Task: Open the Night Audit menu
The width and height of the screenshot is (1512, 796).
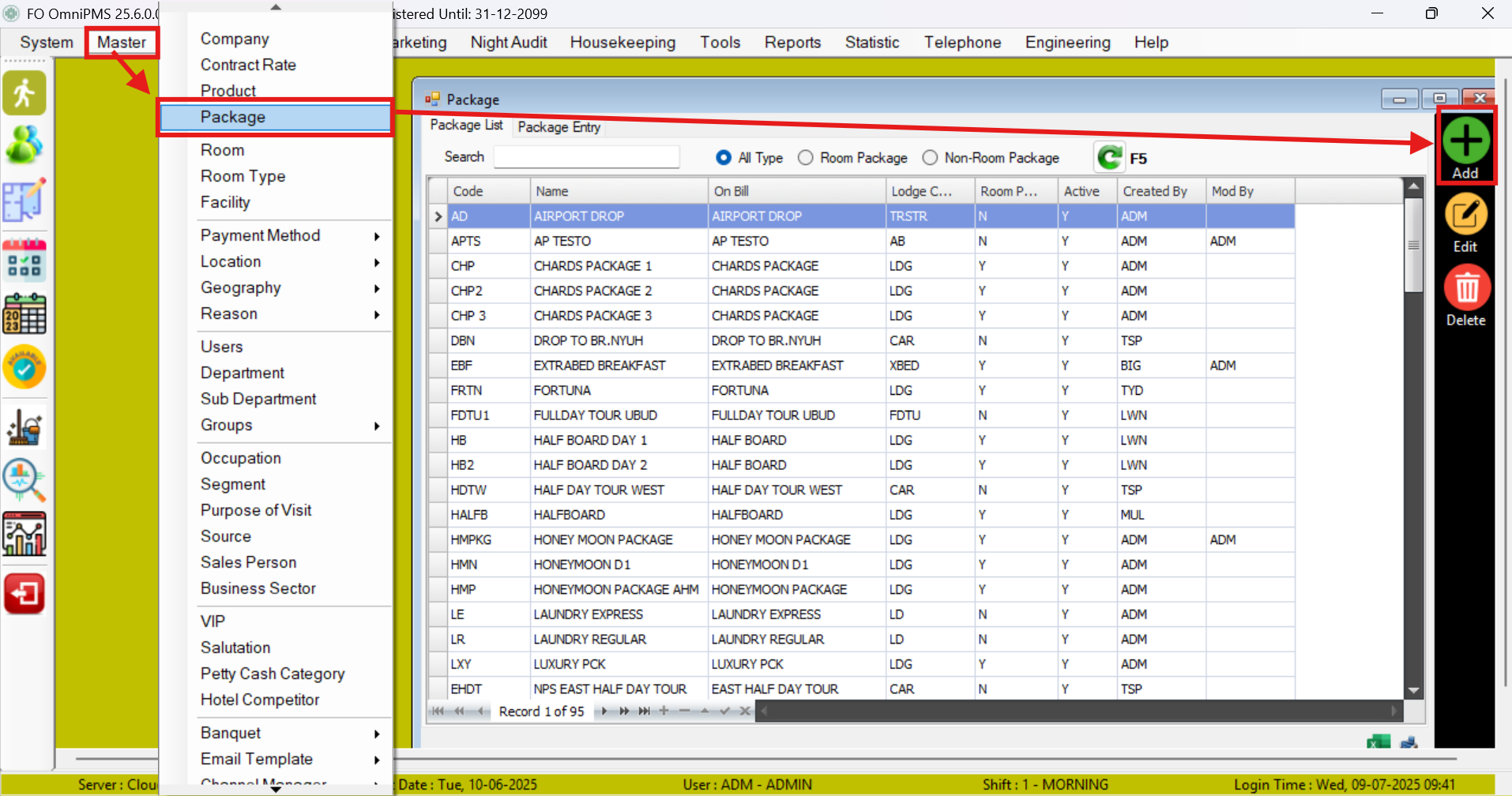Action: click(509, 43)
